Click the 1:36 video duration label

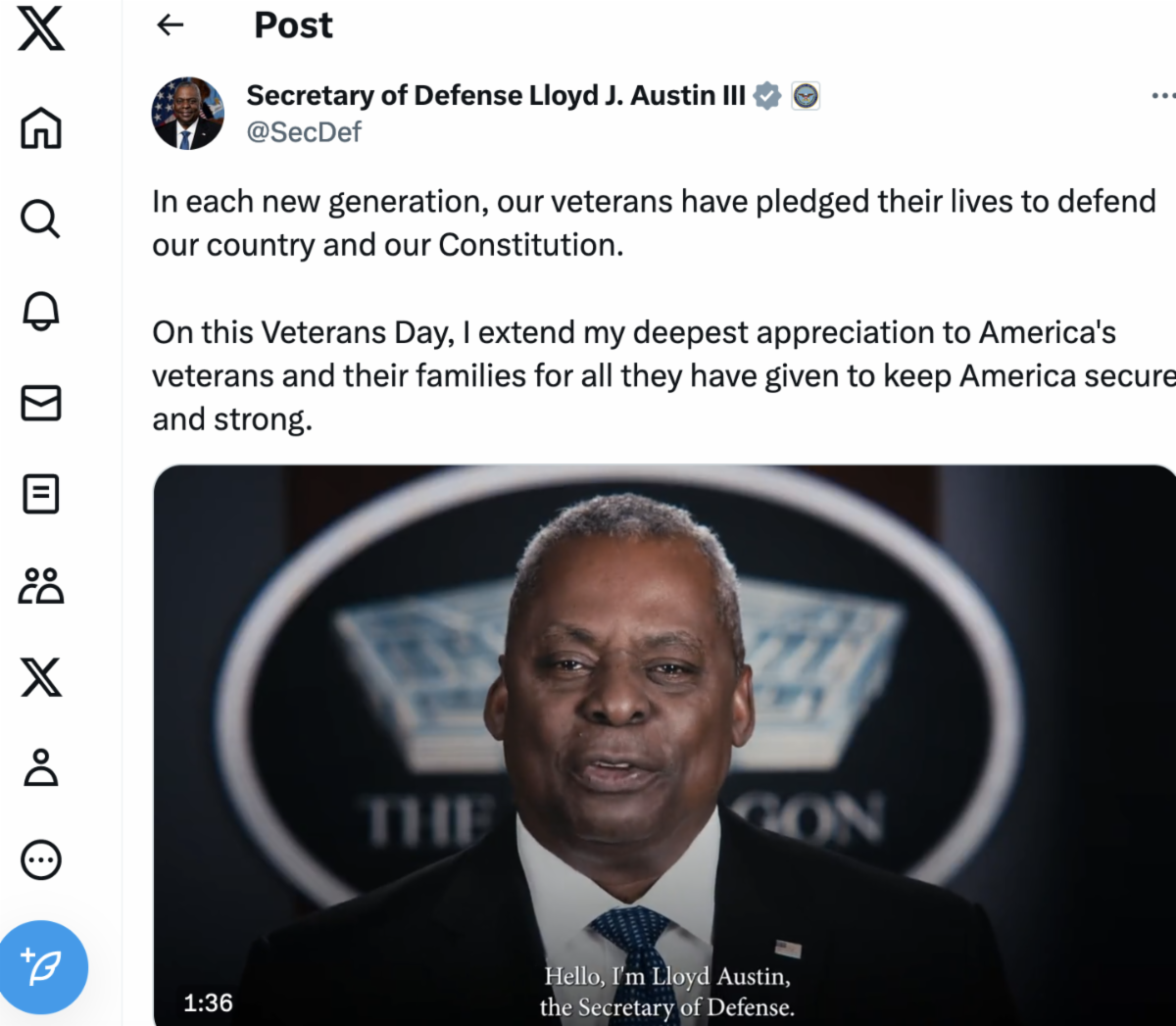tap(208, 1002)
